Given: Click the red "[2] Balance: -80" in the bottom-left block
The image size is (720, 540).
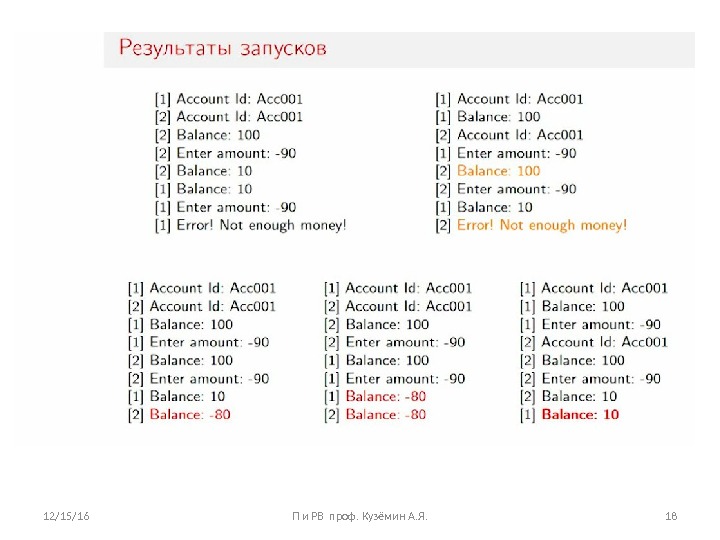Looking at the screenshot, I should (x=179, y=414).
